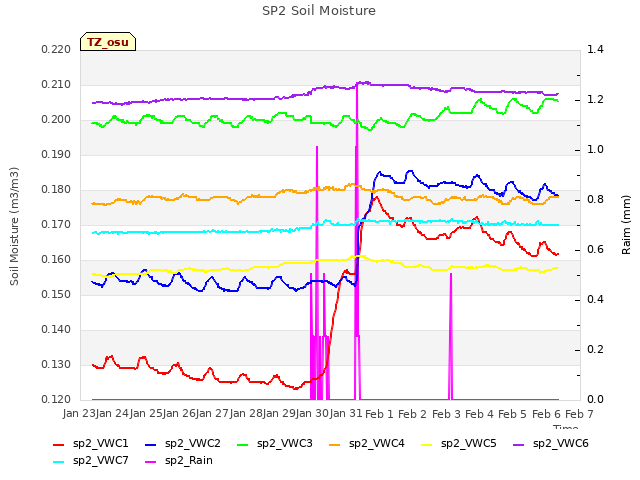Click the isolated rain spike near Feb 3
640x480 pixels.
[x=451, y=337]
